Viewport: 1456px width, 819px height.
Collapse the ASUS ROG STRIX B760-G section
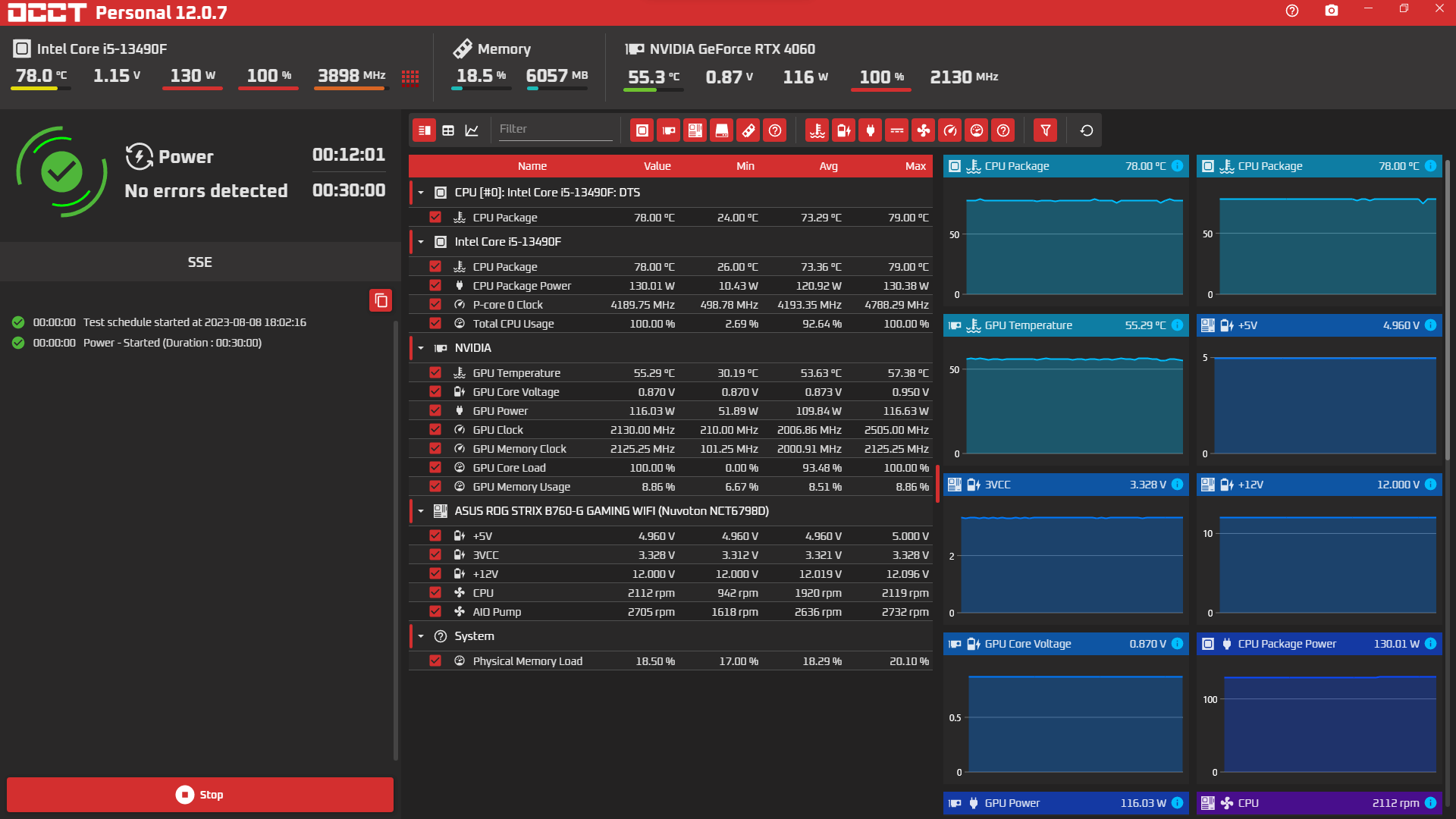click(x=420, y=511)
